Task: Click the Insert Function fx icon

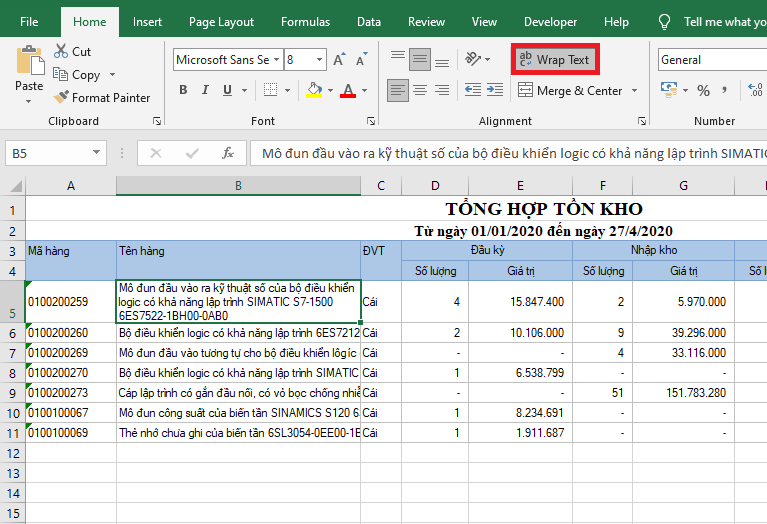Action: click(228, 154)
